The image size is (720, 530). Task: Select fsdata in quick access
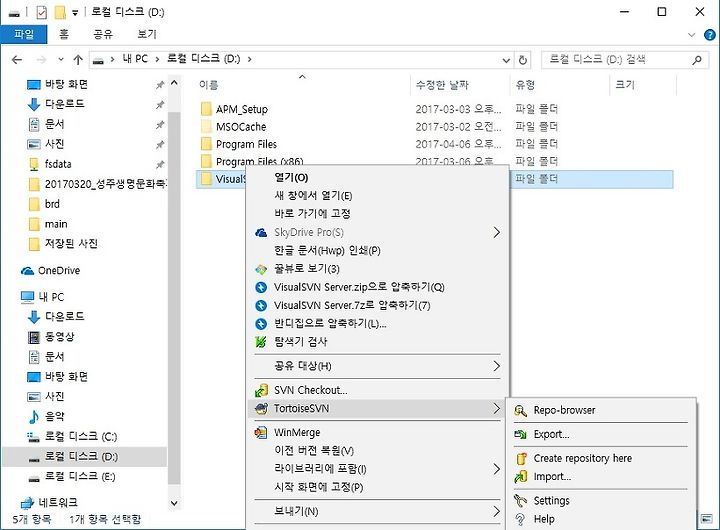click(x=58, y=164)
